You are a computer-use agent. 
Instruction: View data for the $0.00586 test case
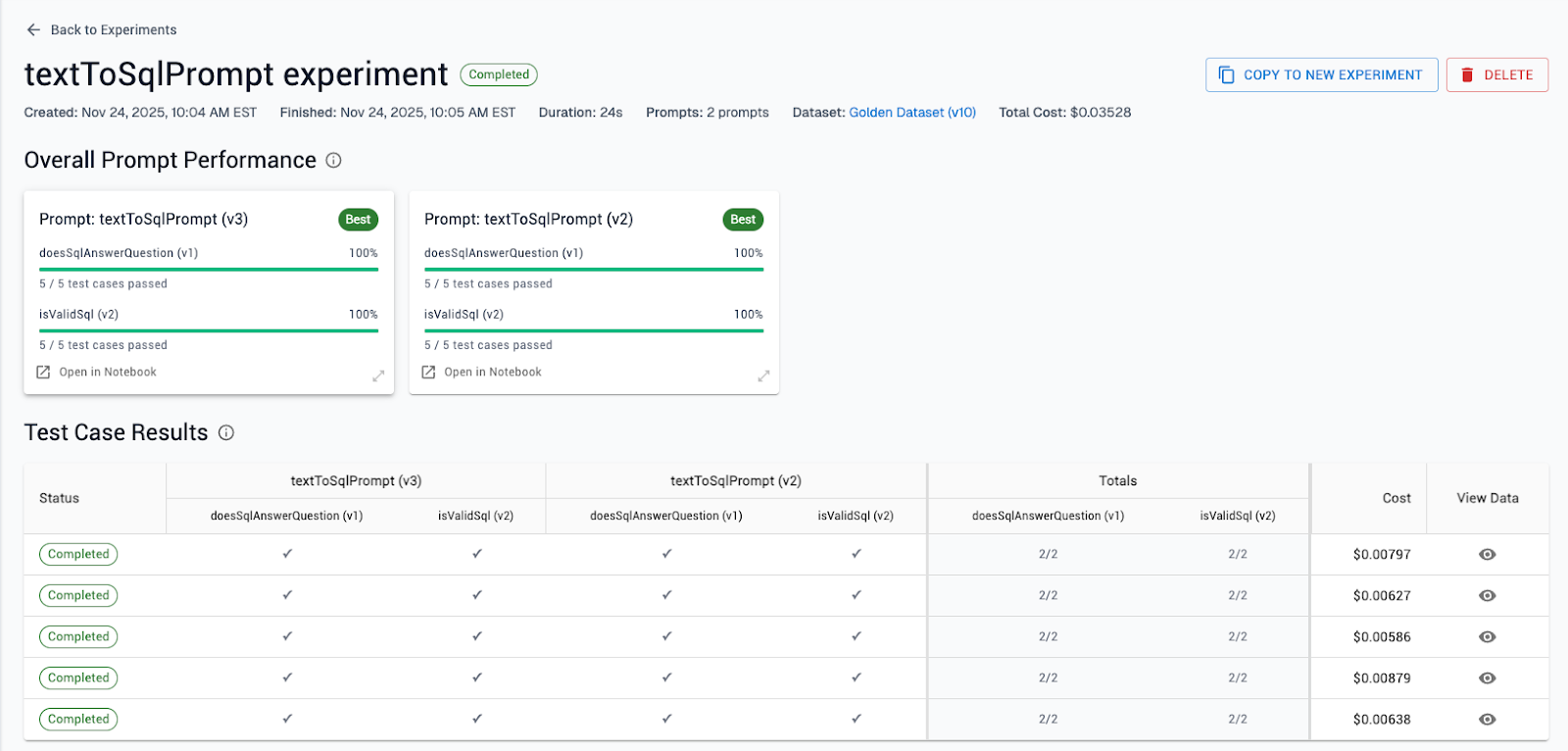pos(1487,637)
